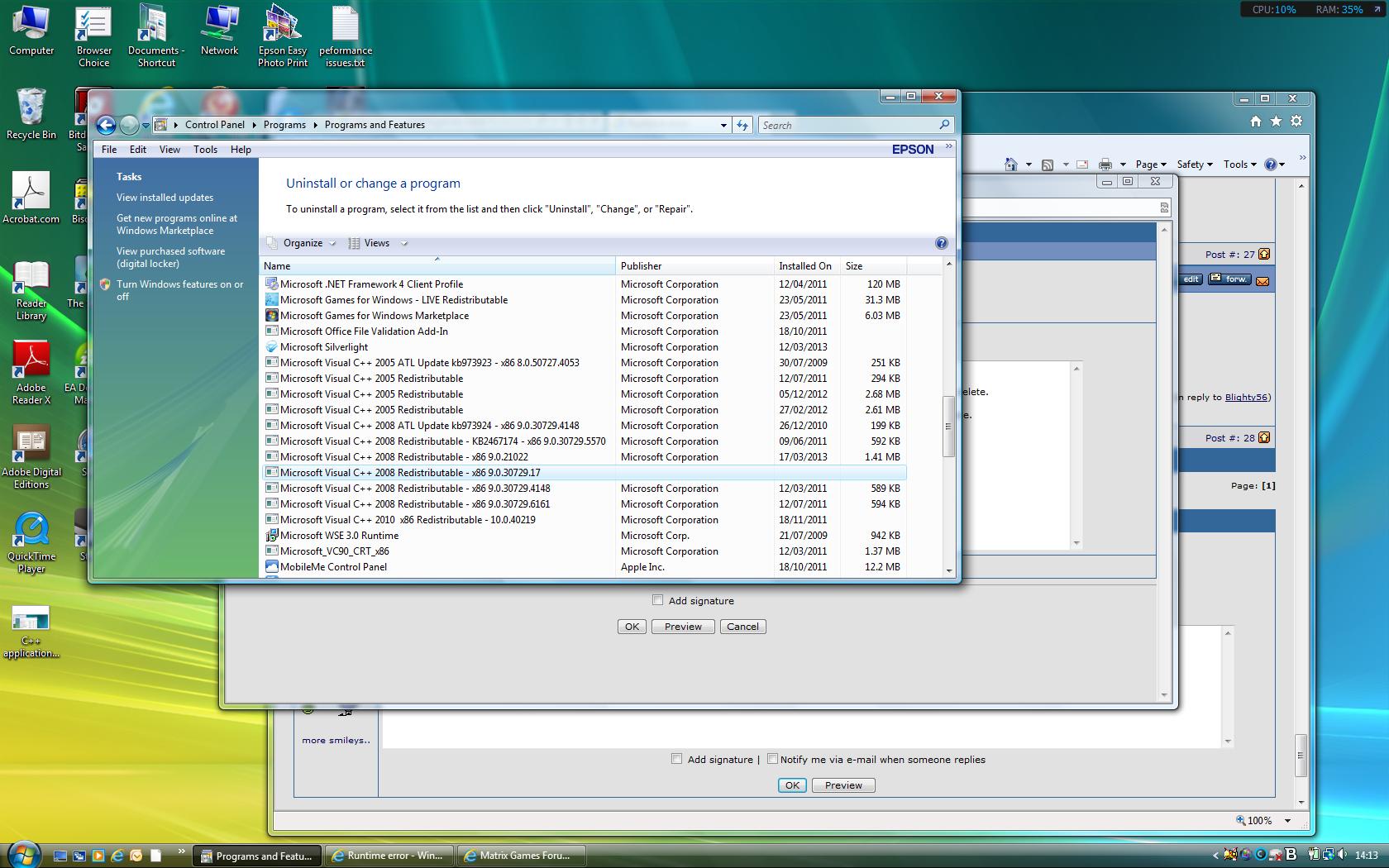Screen dimensions: 1389x868
Task: Click the more smileys link
Action: coord(336,740)
